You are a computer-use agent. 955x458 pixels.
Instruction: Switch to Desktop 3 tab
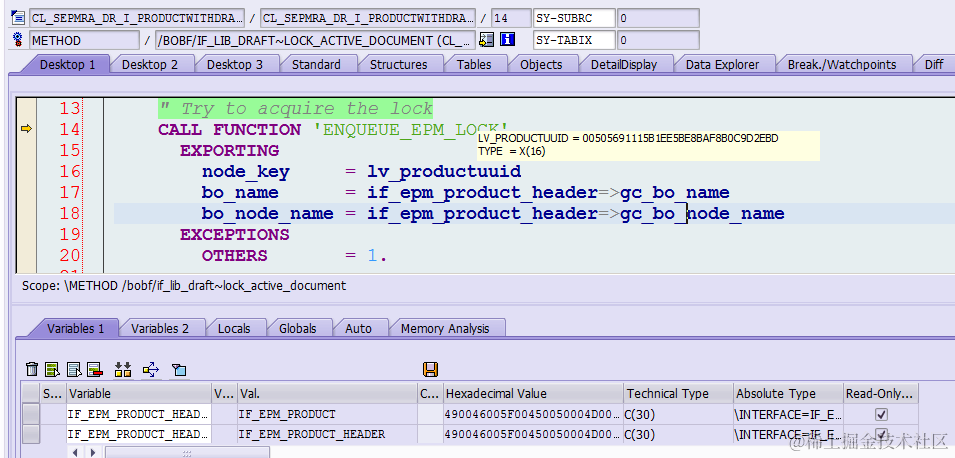[234, 64]
